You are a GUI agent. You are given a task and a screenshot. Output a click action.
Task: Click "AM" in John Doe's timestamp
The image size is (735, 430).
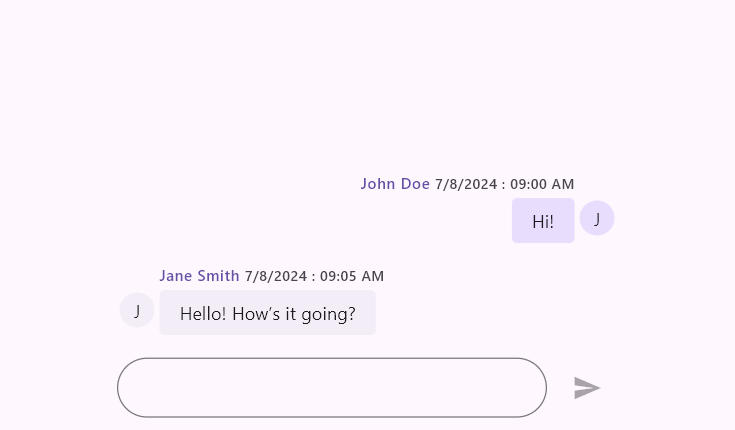click(x=563, y=184)
